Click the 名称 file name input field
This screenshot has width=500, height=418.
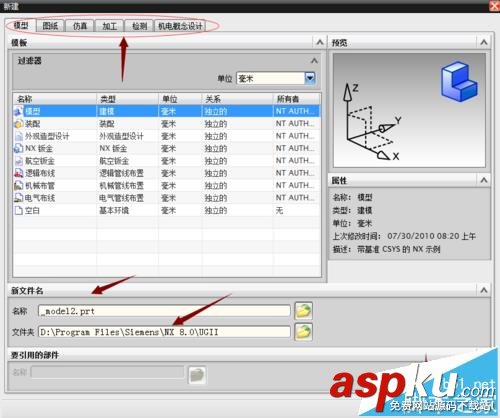[164, 311]
